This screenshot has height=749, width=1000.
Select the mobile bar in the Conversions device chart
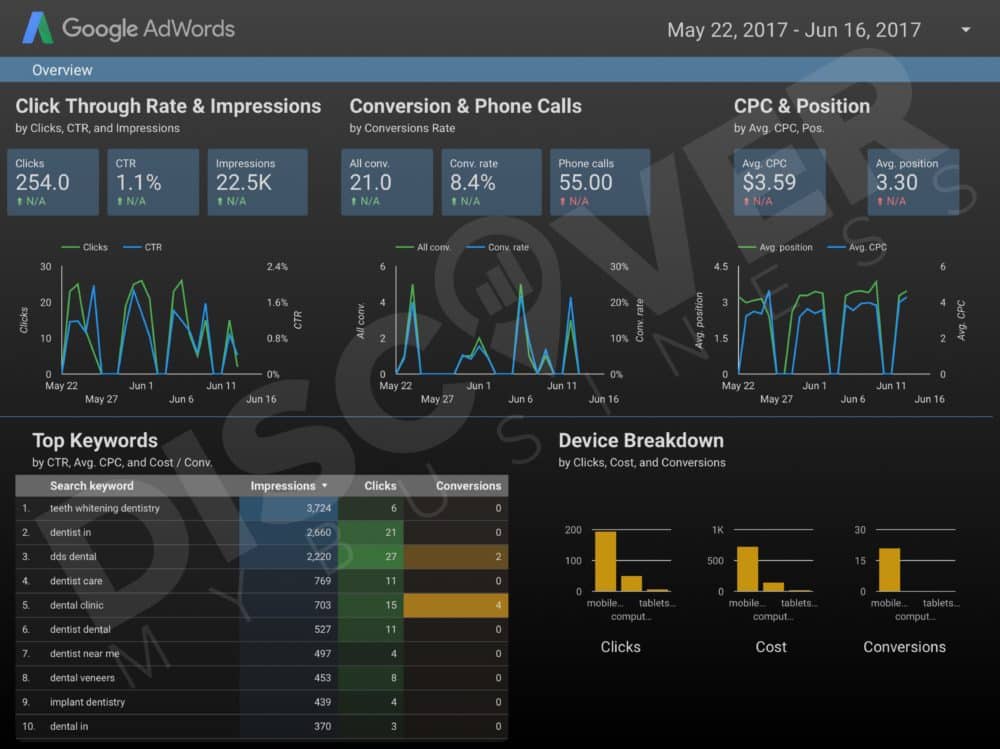tap(890, 570)
